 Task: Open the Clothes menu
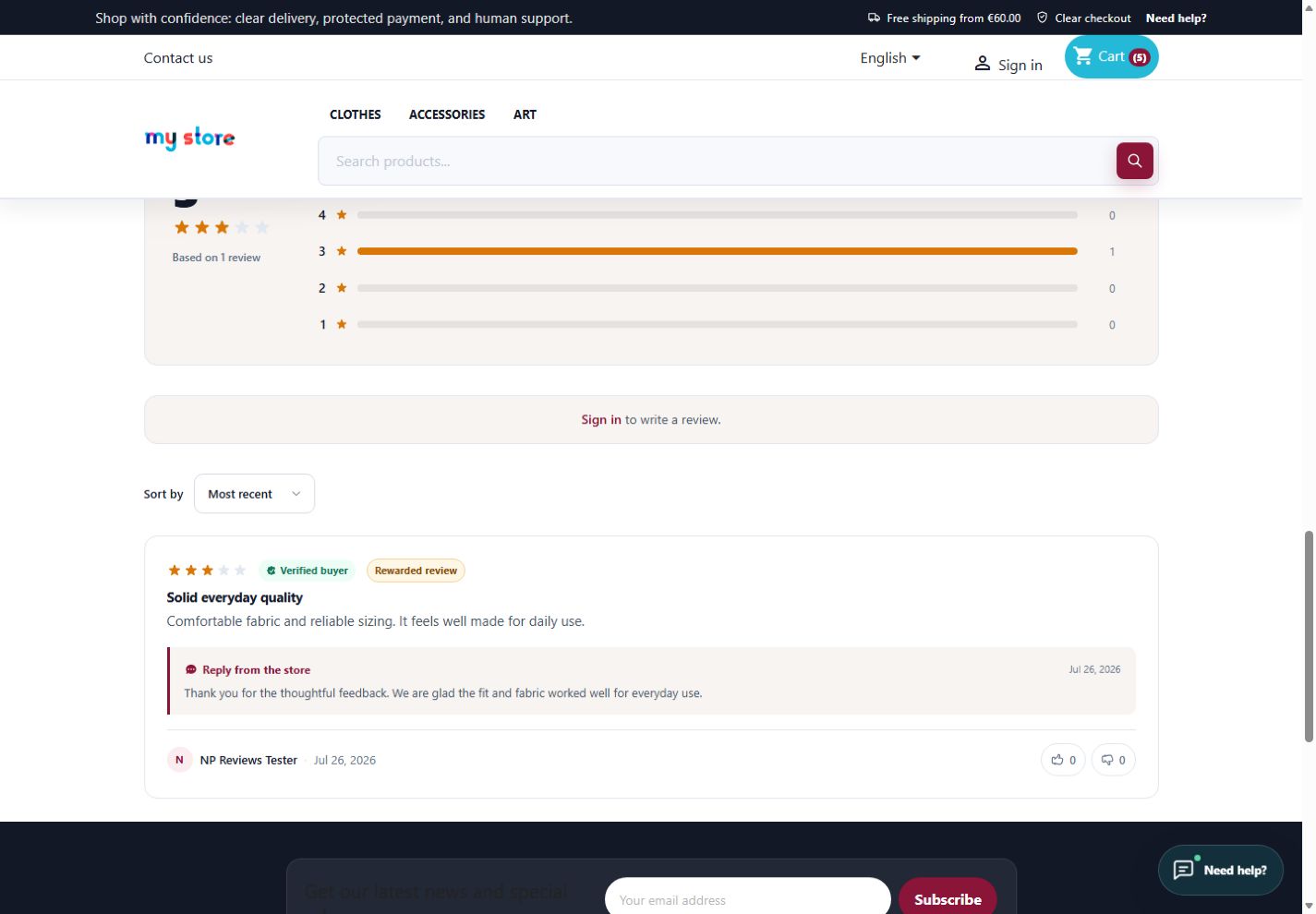(356, 114)
